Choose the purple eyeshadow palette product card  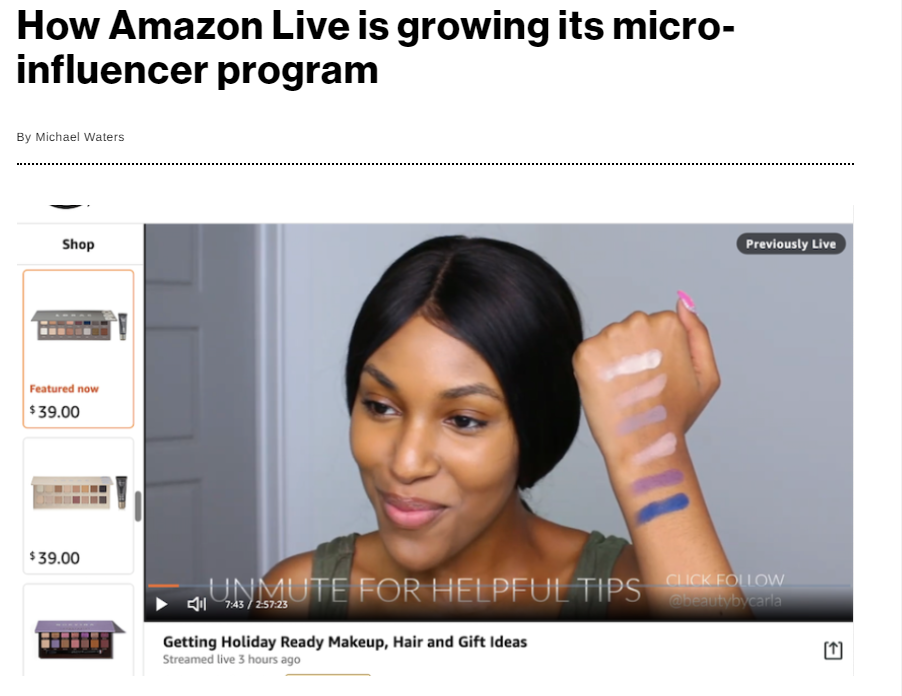click(x=78, y=630)
